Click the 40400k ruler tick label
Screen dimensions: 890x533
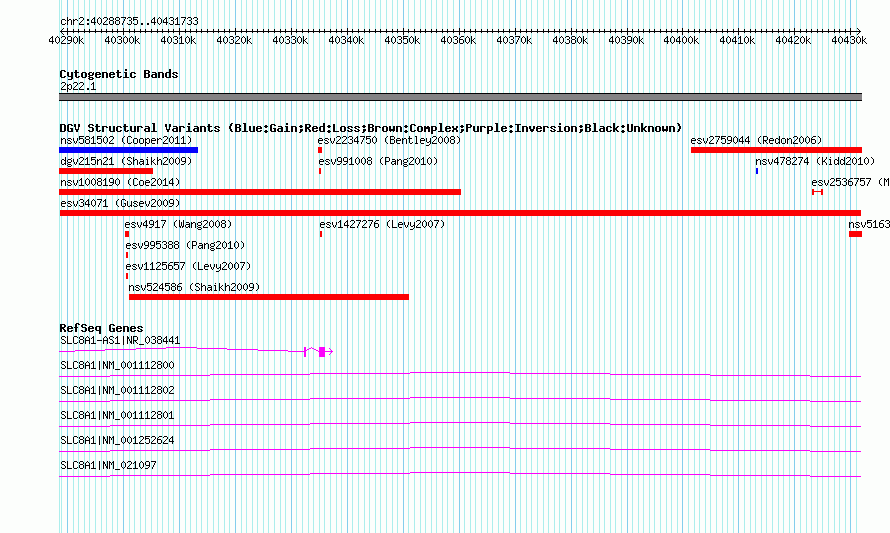click(x=681, y=40)
